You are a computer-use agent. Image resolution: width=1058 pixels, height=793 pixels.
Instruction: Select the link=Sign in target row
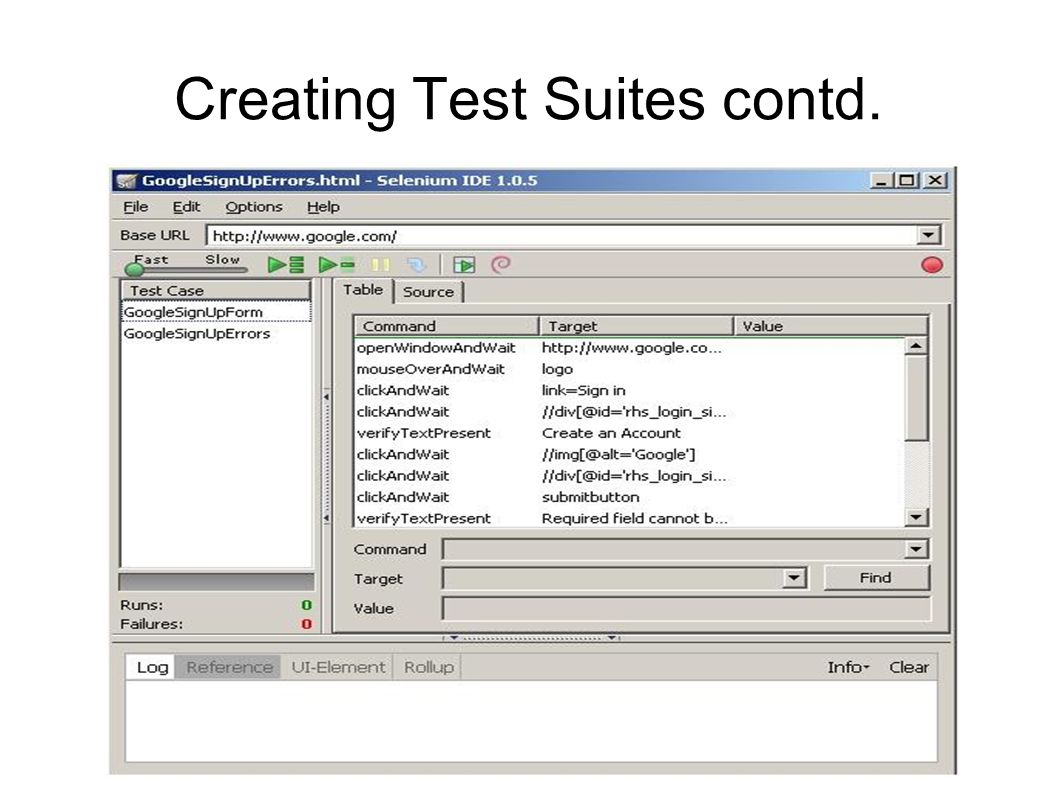[x=630, y=390]
